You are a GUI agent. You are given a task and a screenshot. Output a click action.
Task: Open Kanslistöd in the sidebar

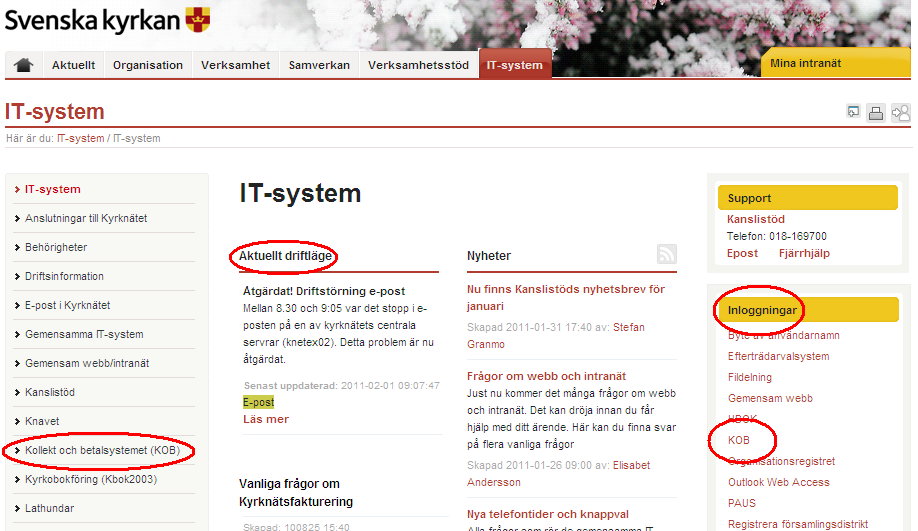pos(50,392)
